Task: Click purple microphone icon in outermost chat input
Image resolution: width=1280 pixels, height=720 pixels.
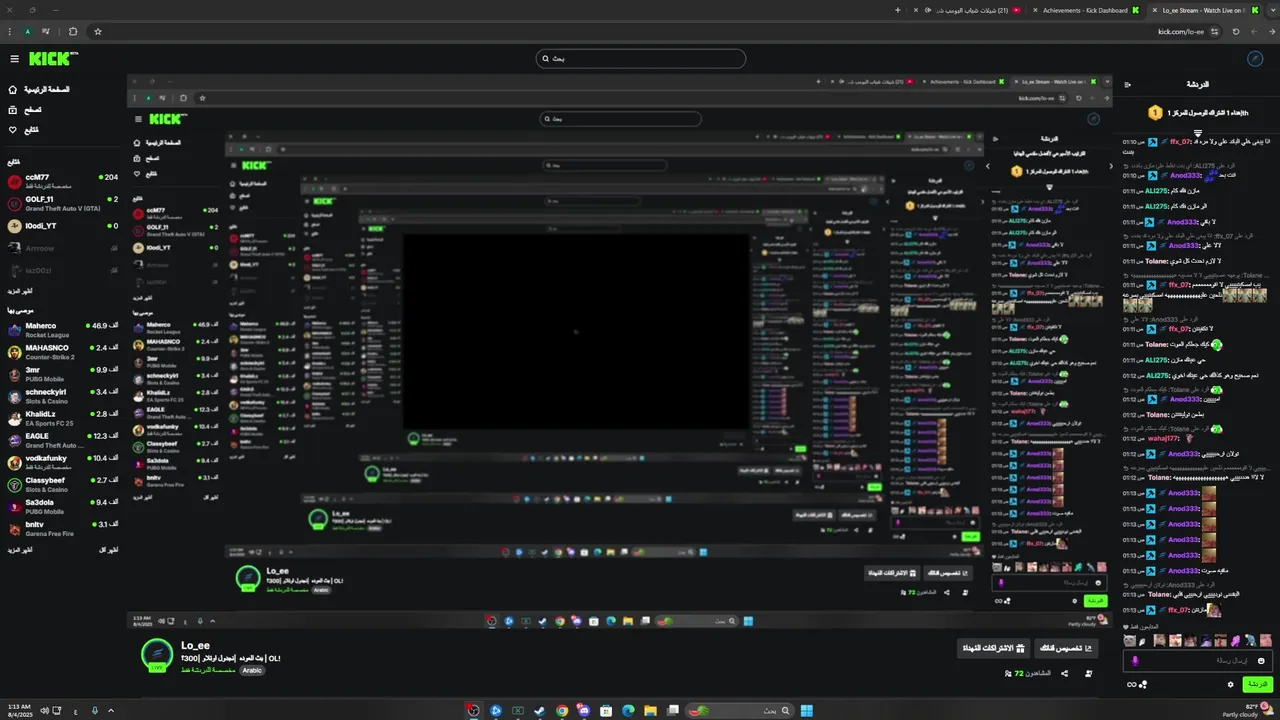Action: 1135,661
